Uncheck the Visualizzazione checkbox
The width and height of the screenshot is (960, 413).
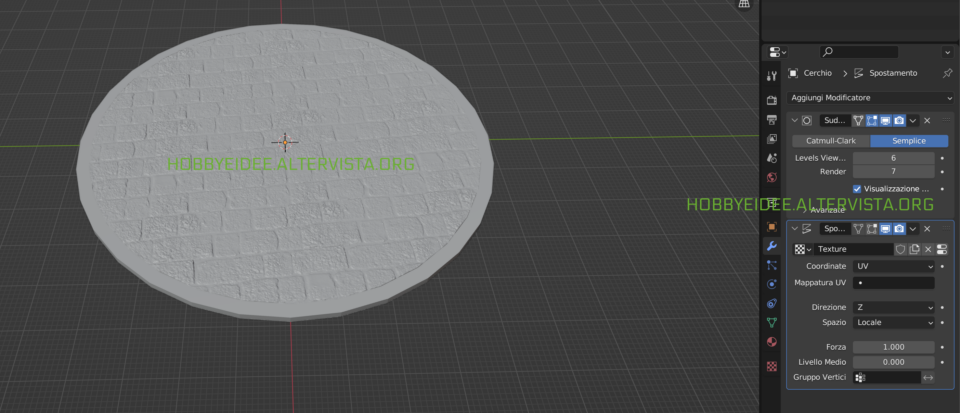coord(857,189)
